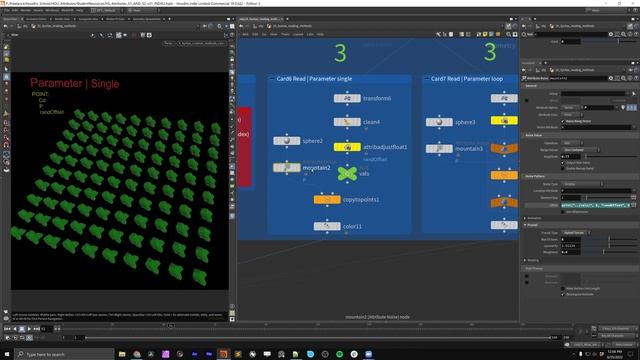Click the Offset expression field
Screen dimensions: 640x360
click(596, 205)
